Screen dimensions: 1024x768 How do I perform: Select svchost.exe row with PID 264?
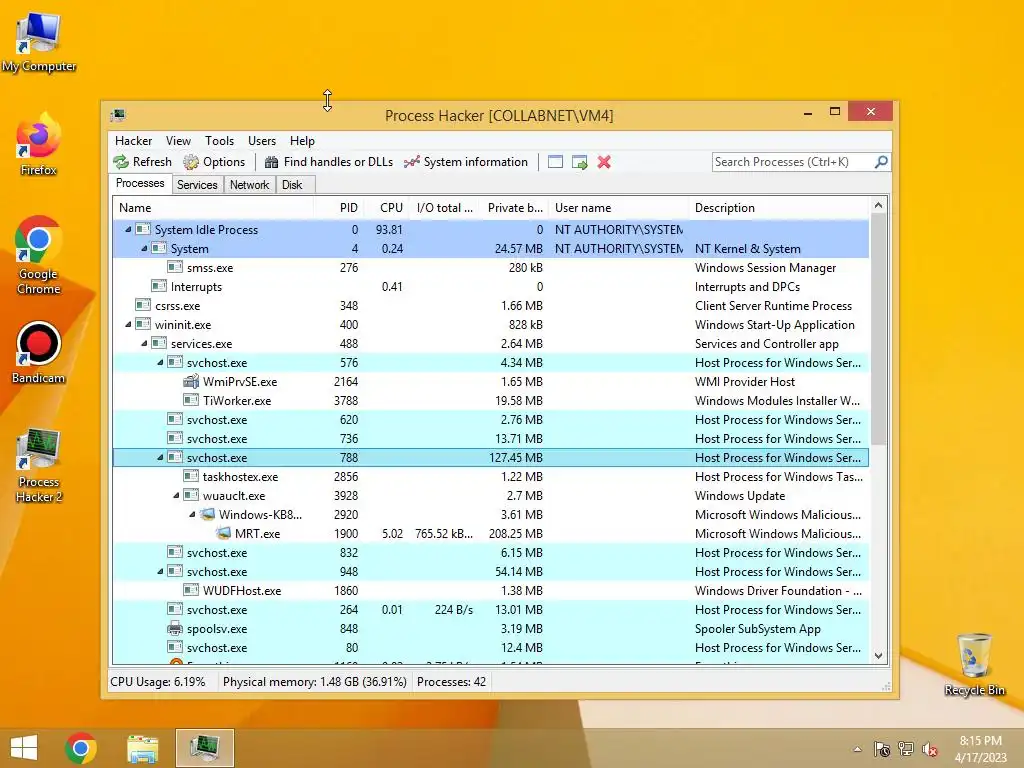tap(490, 610)
